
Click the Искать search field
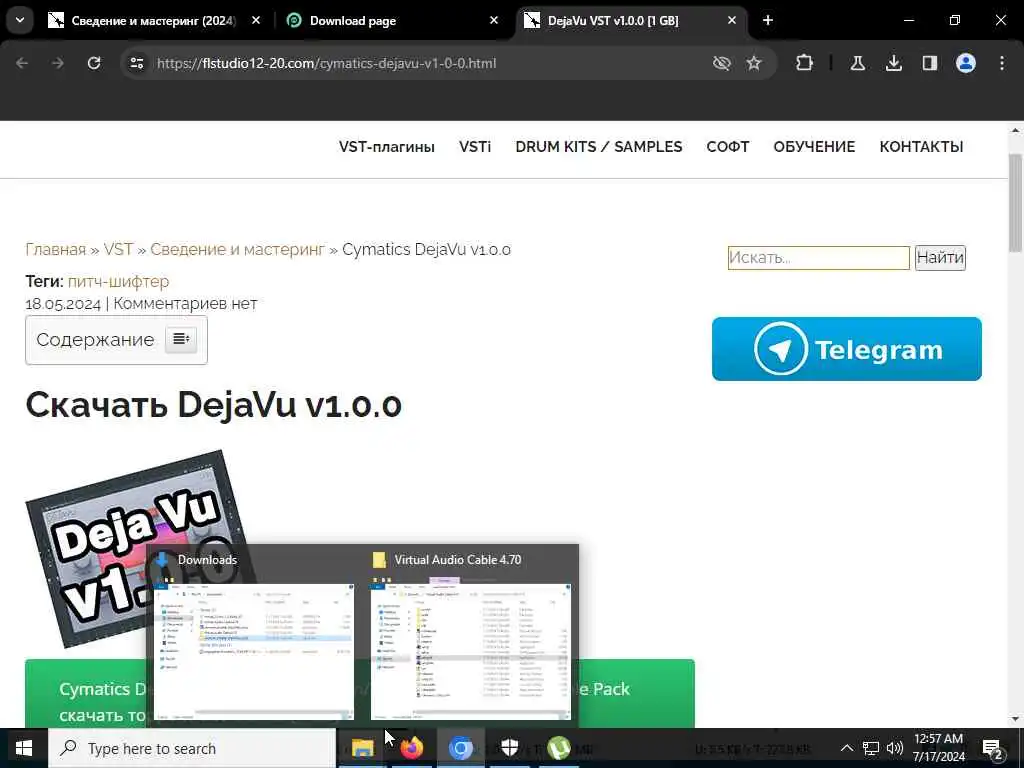tap(818, 257)
